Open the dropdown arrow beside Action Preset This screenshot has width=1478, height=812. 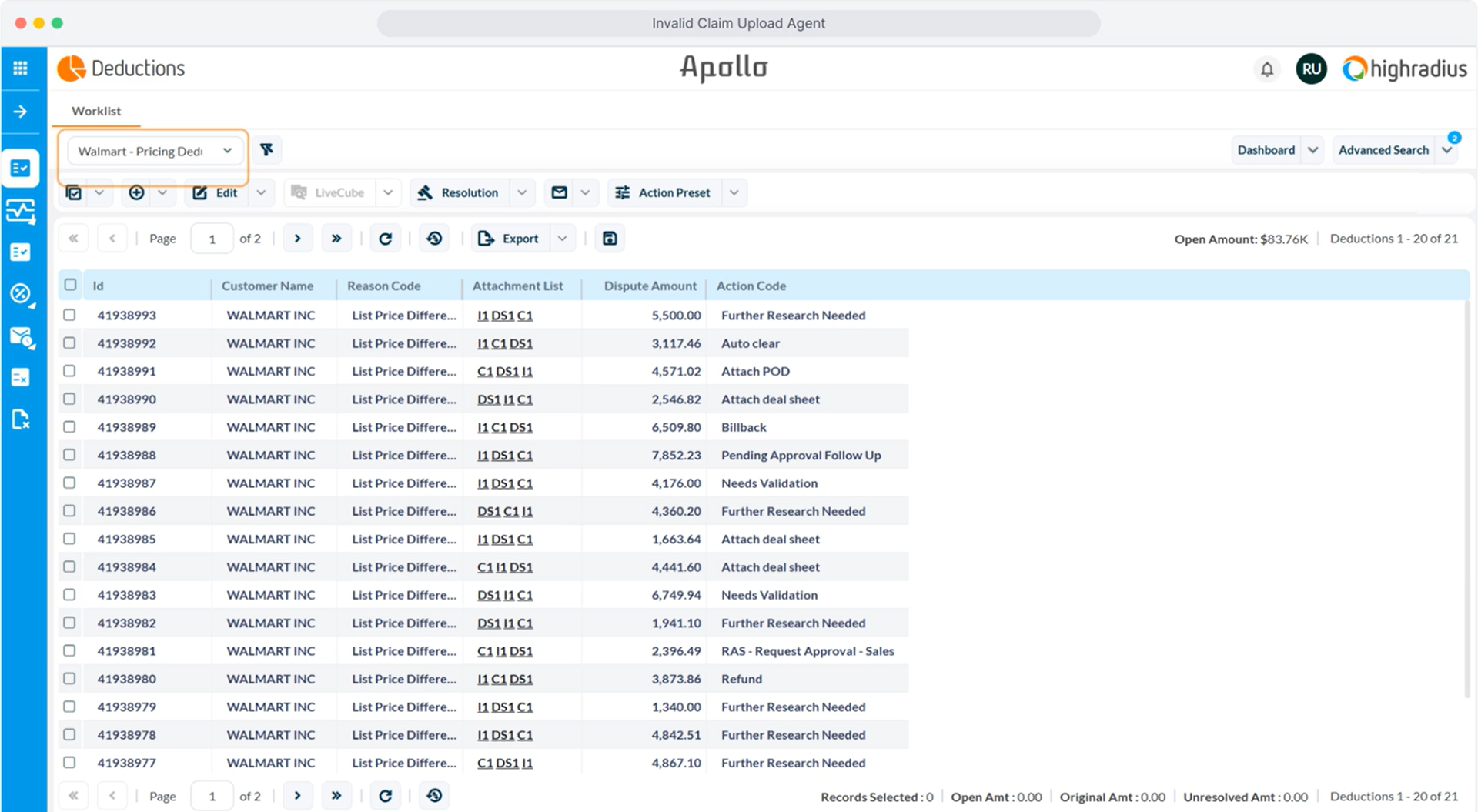pos(734,192)
